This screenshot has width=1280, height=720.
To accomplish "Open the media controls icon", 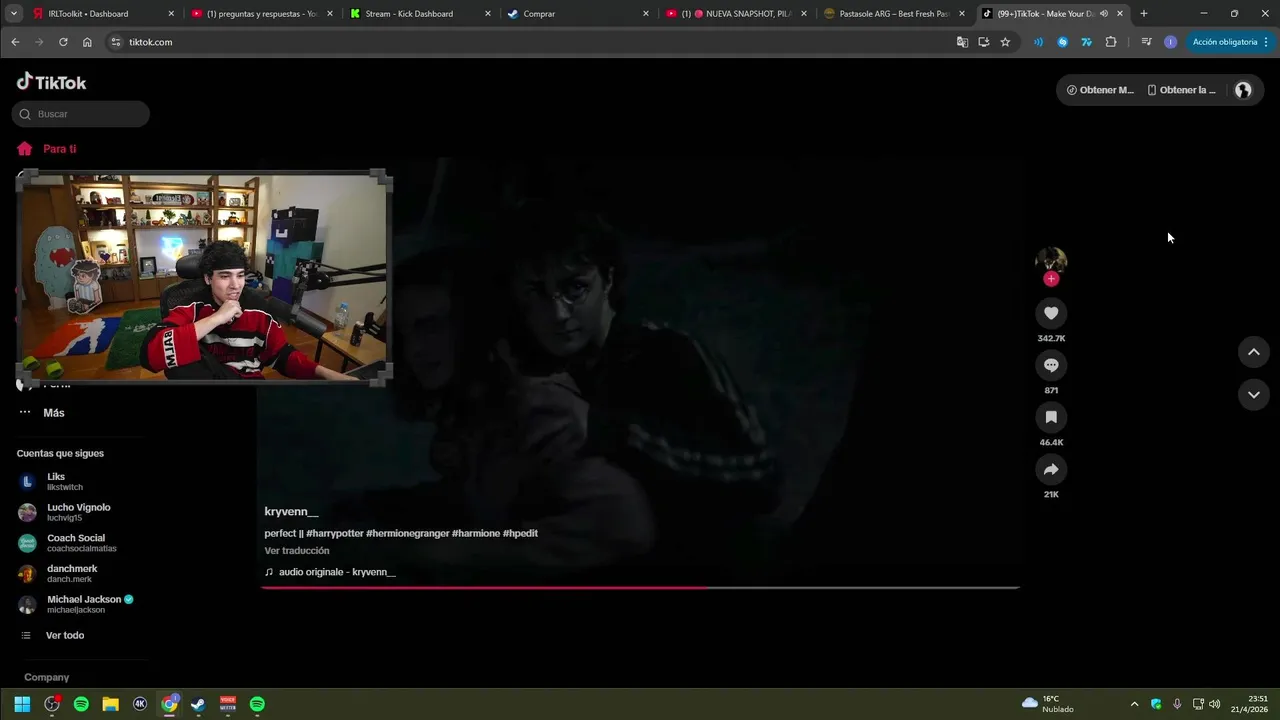I will tap(1146, 42).
